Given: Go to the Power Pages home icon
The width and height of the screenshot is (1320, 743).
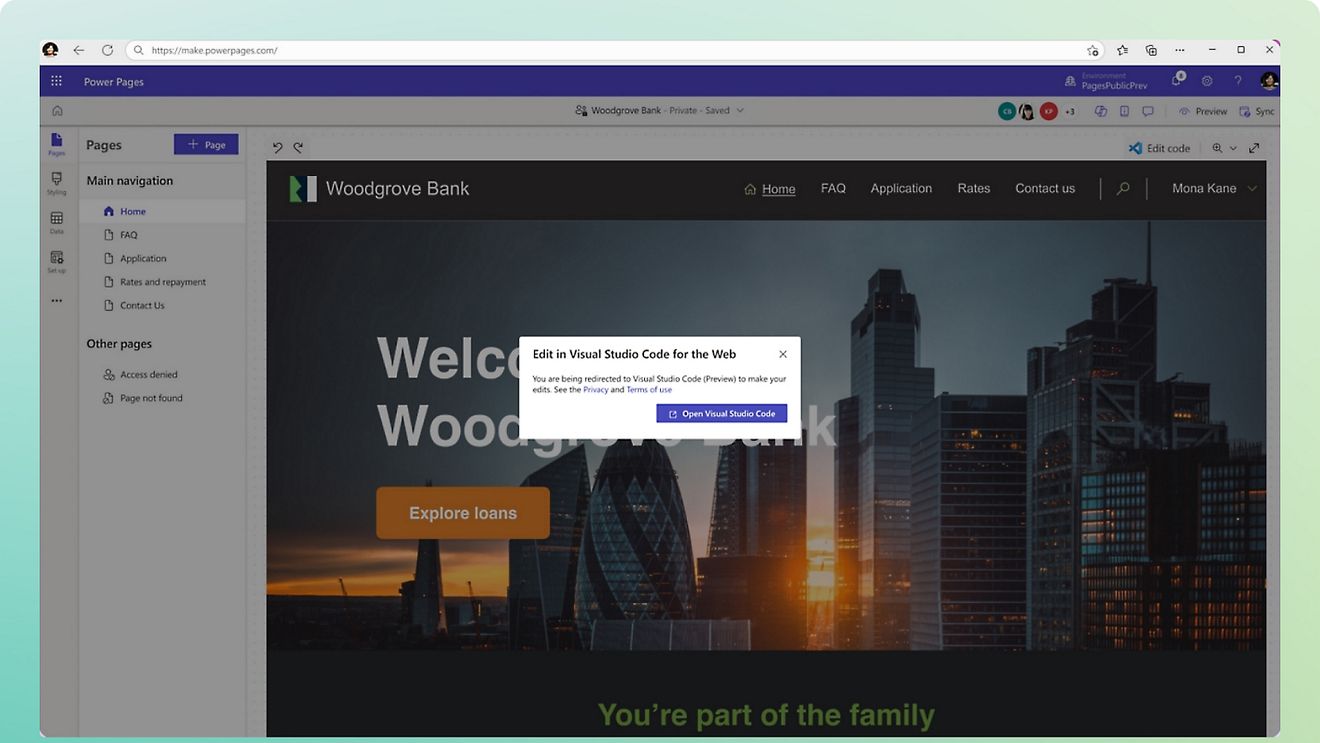Looking at the screenshot, I should pyautogui.click(x=57, y=111).
